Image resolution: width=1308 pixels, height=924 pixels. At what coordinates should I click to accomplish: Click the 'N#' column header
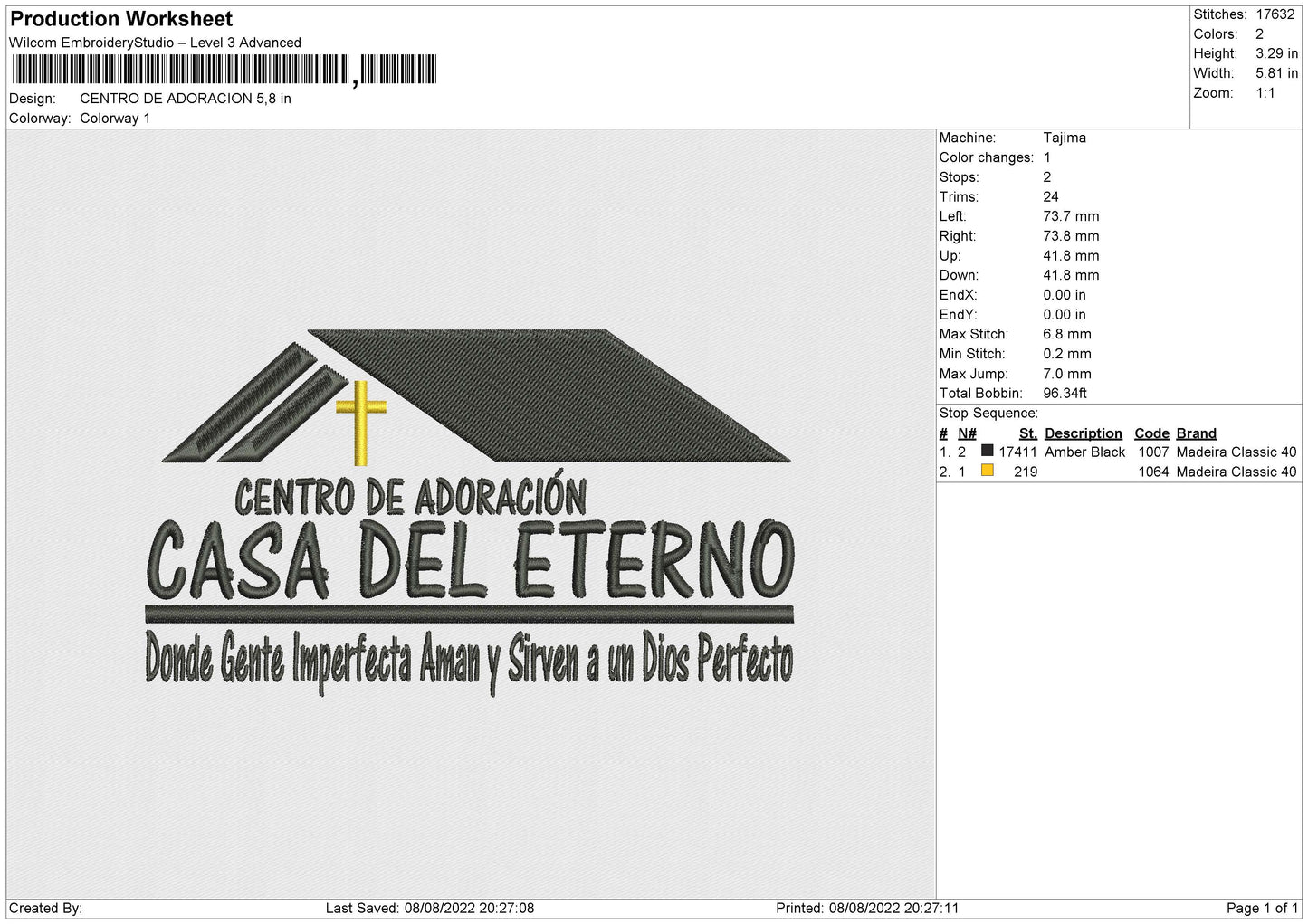(967, 433)
